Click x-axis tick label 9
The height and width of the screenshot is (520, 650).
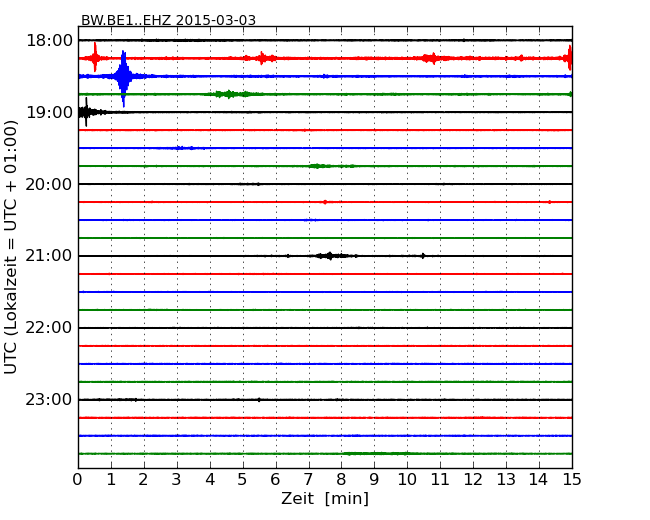pos(374,480)
